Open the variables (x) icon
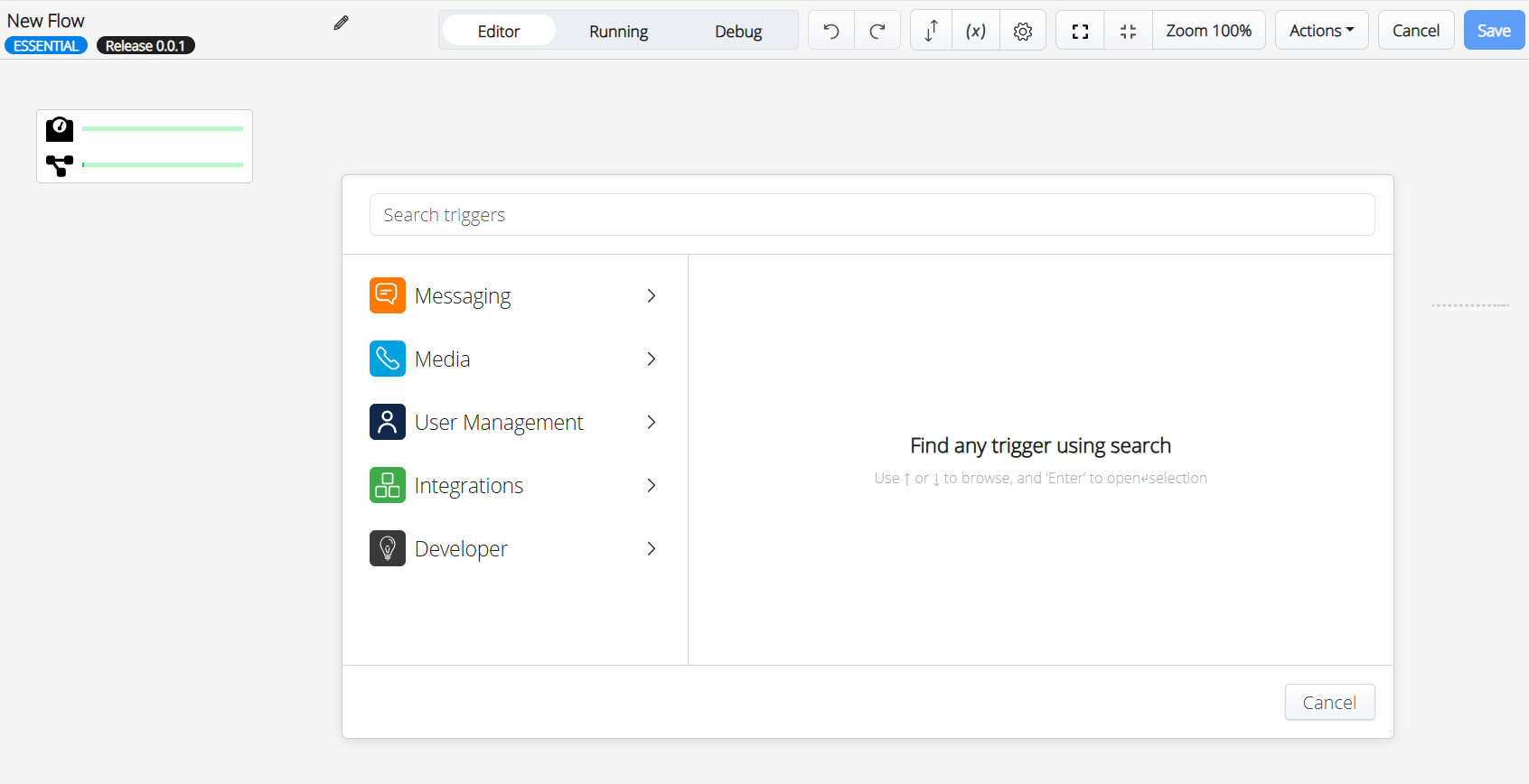Screen dimensions: 1529x784 point(976,32)
